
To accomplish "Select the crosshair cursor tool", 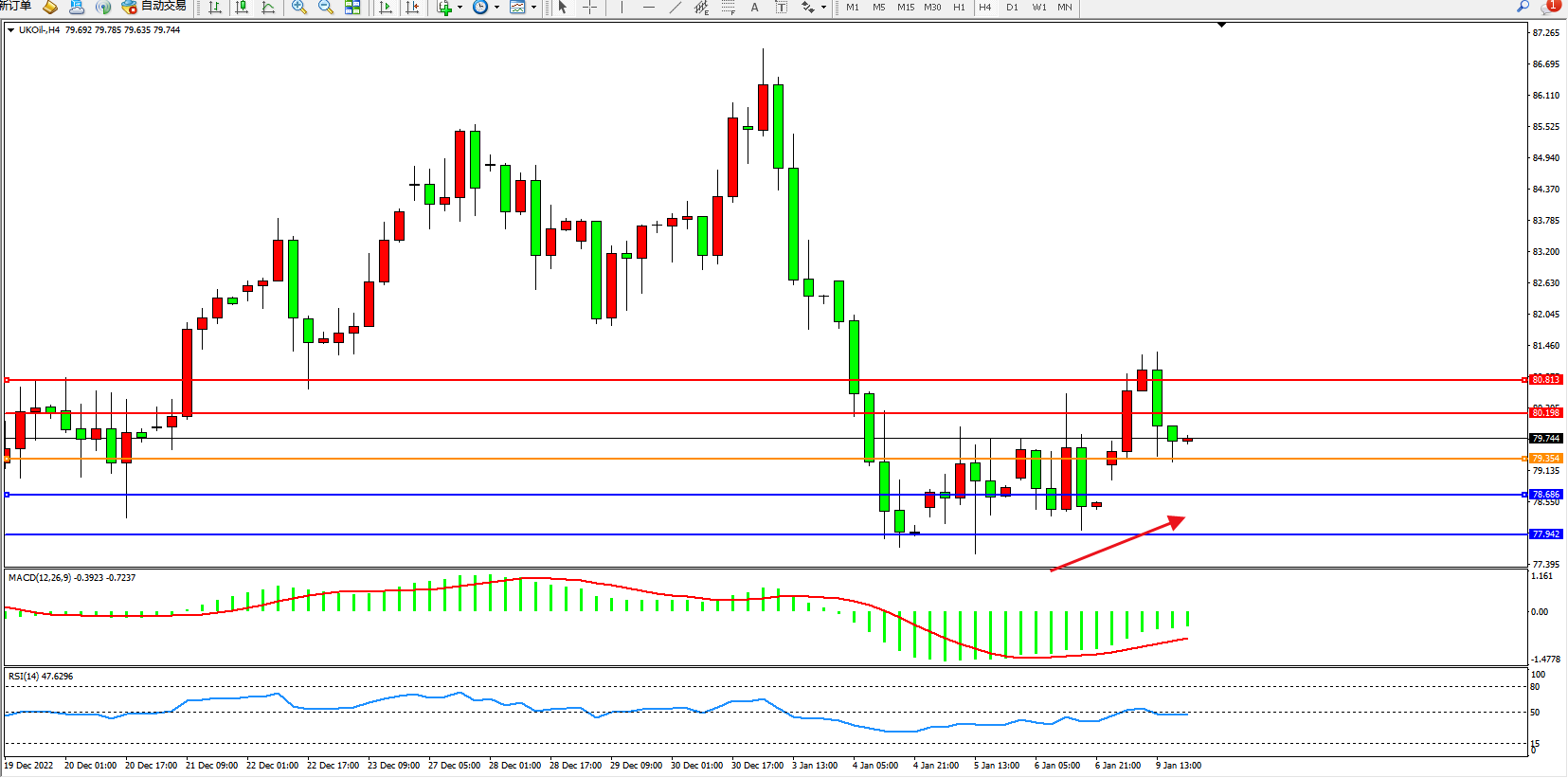I will tap(589, 7).
